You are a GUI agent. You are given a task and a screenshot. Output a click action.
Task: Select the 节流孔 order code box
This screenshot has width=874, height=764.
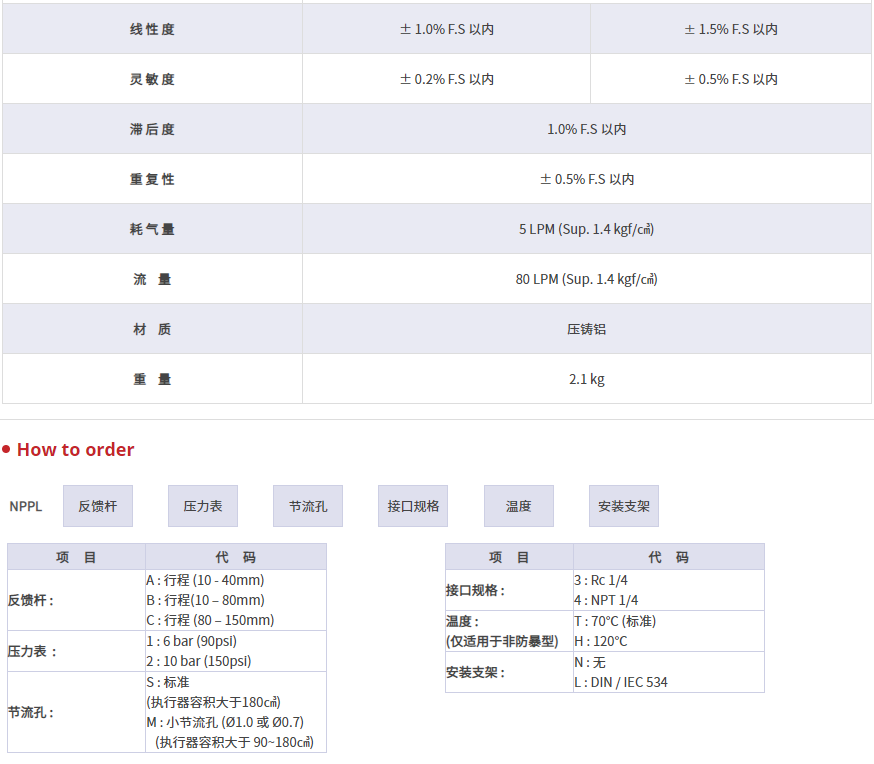click(x=308, y=506)
